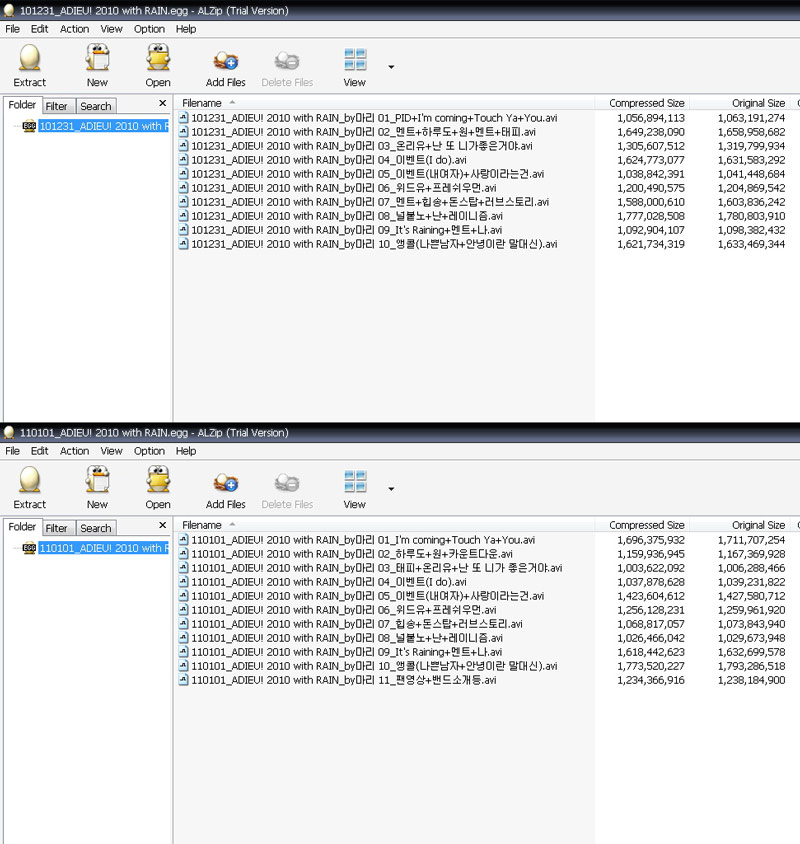The height and width of the screenshot is (844, 800).
Task: Open Action menu in 101231 window
Action: click(74, 29)
